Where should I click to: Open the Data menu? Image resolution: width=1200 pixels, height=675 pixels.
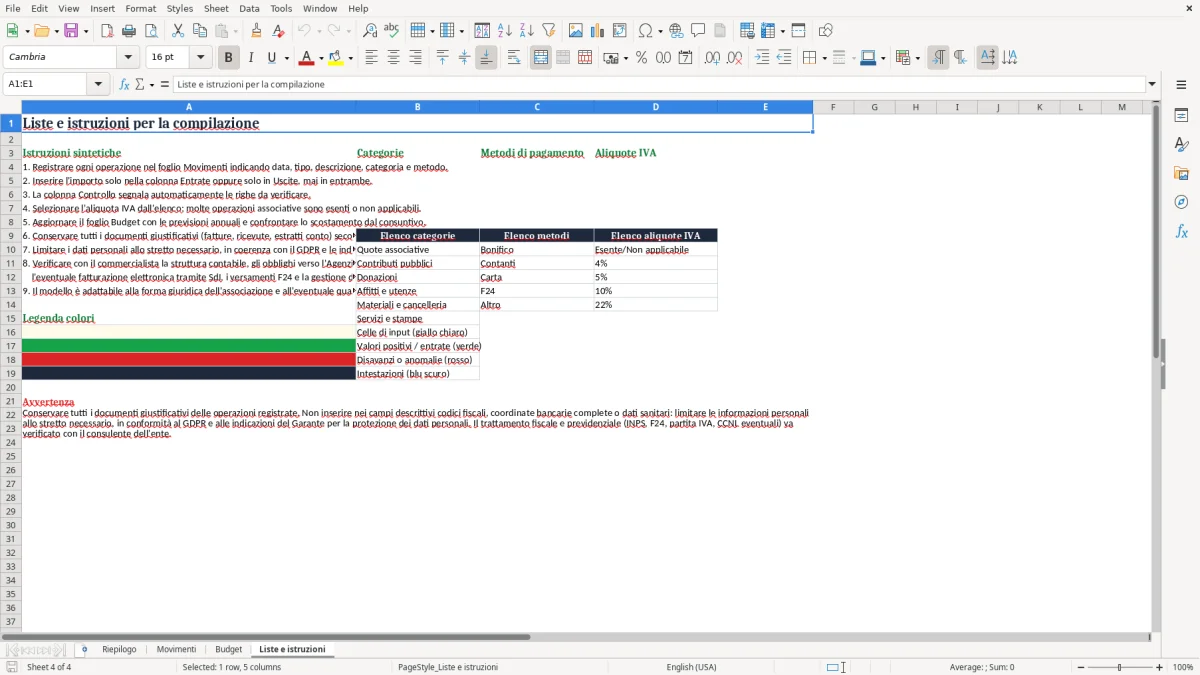point(249,8)
